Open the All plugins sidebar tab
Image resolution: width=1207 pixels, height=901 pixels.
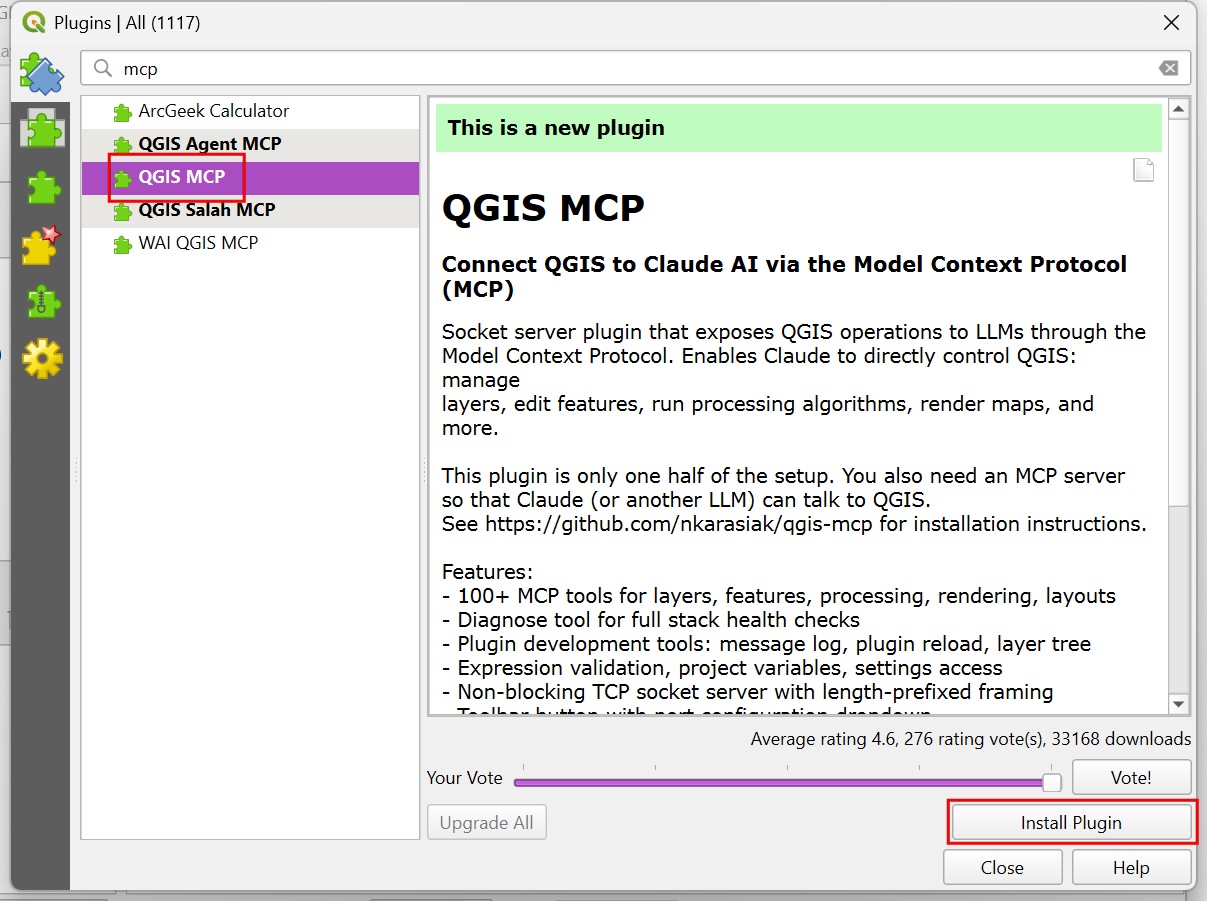click(41, 73)
